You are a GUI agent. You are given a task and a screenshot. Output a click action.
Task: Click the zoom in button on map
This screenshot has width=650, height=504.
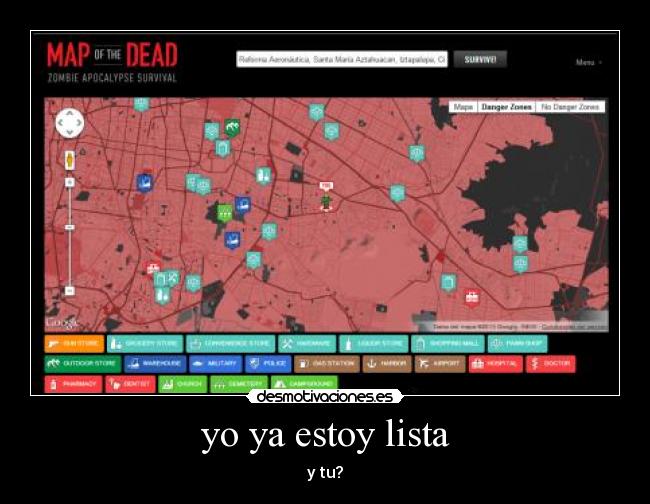click(x=69, y=181)
